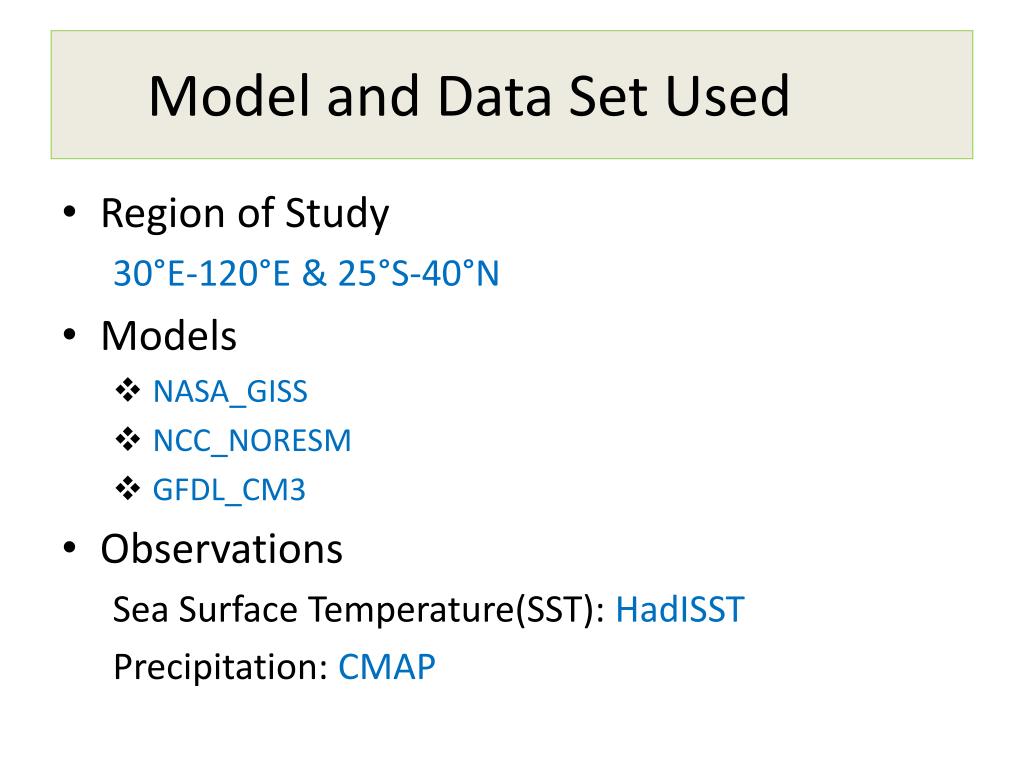Screen dimensions: 1024x768
Task: Click the 30°E-120°E & 25°S-40°N coordinates line
Action: click(x=306, y=273)
